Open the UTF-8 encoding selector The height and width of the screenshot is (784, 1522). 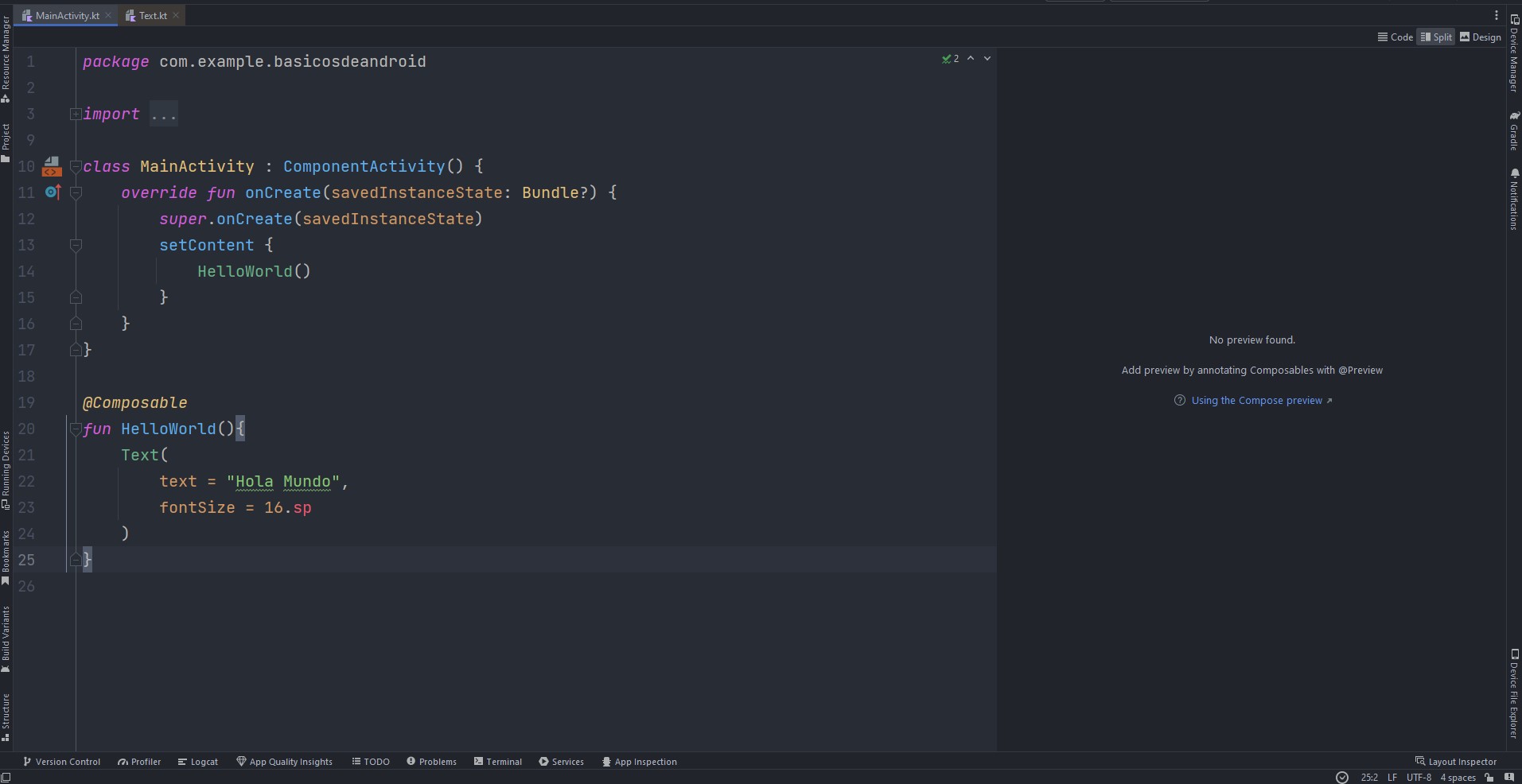(1418, 777)
